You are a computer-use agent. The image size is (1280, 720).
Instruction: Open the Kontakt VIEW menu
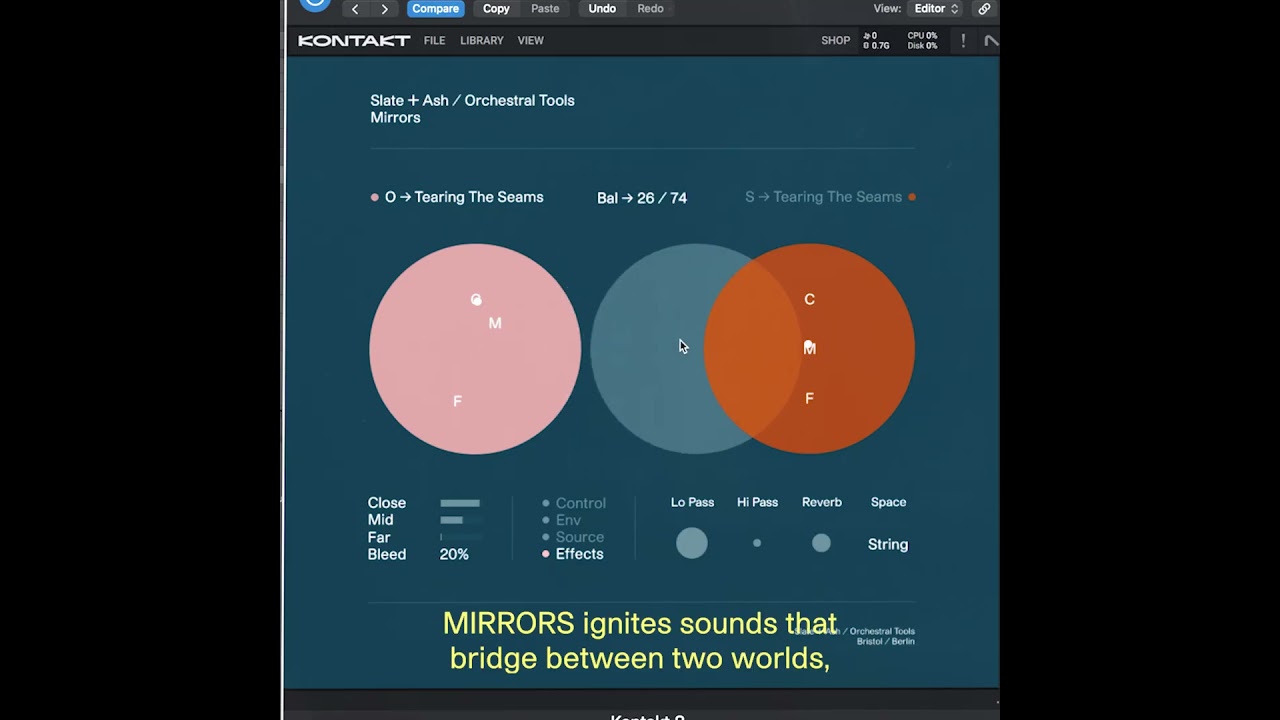(531, 41)
